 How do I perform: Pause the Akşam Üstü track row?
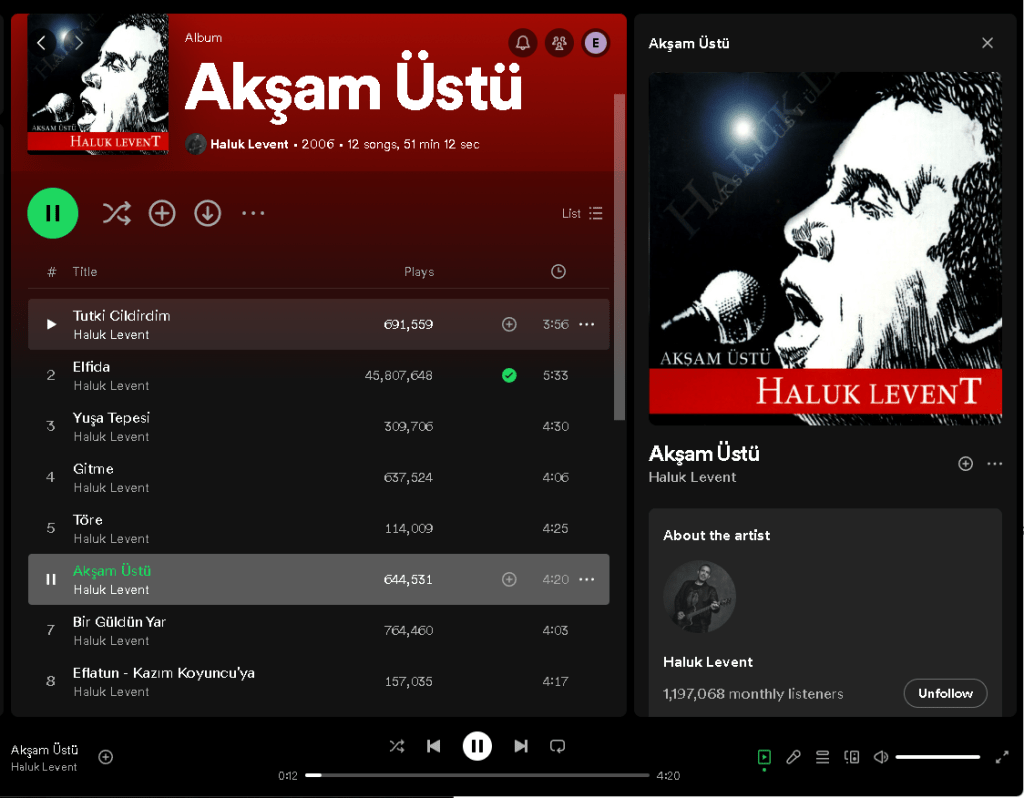(51, 579)
